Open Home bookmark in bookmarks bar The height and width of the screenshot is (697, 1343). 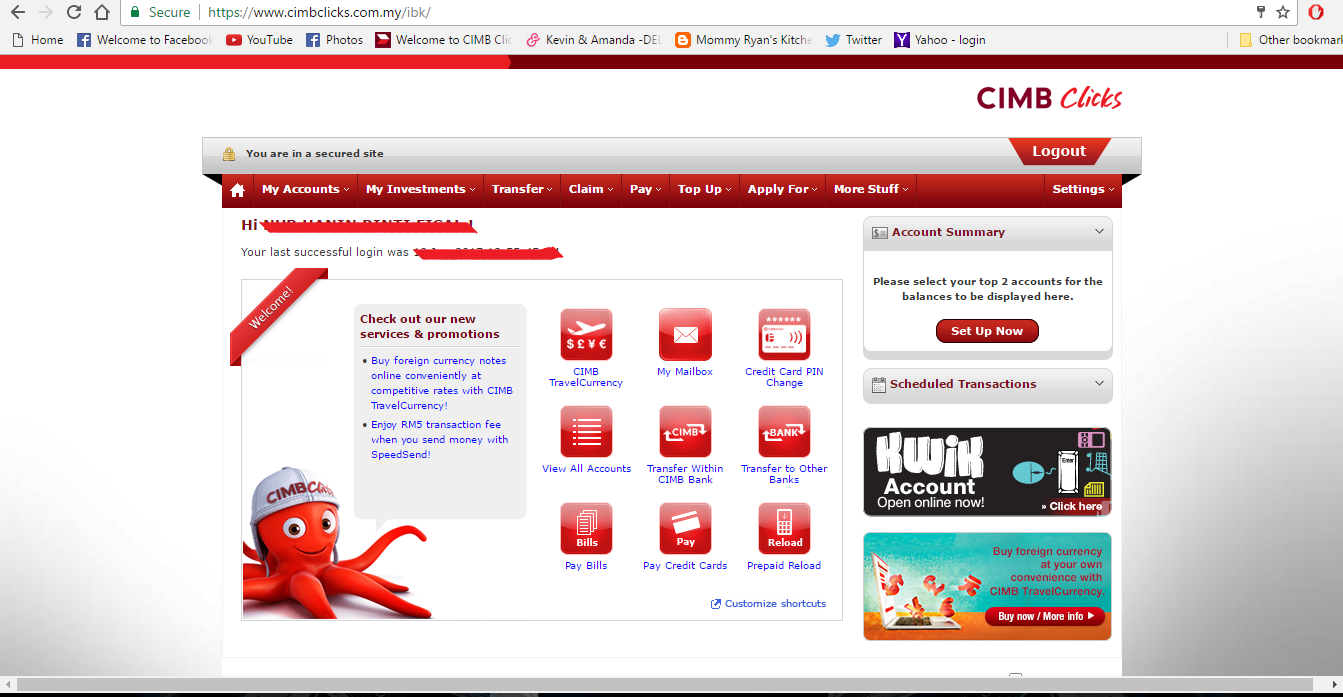point(37,40)
